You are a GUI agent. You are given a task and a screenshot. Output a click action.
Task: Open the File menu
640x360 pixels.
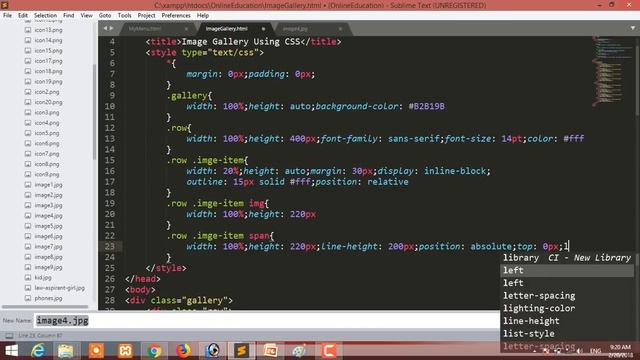click(x=7, y=15)
